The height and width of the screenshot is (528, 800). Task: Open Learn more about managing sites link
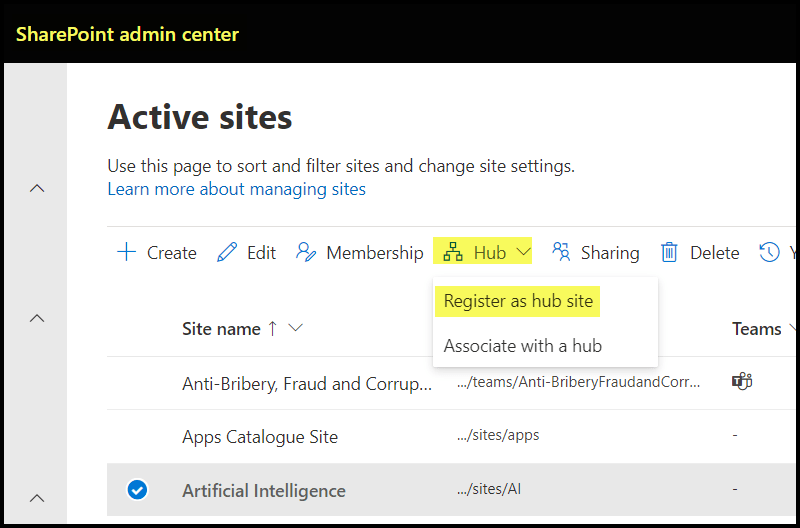pos(236,189)
